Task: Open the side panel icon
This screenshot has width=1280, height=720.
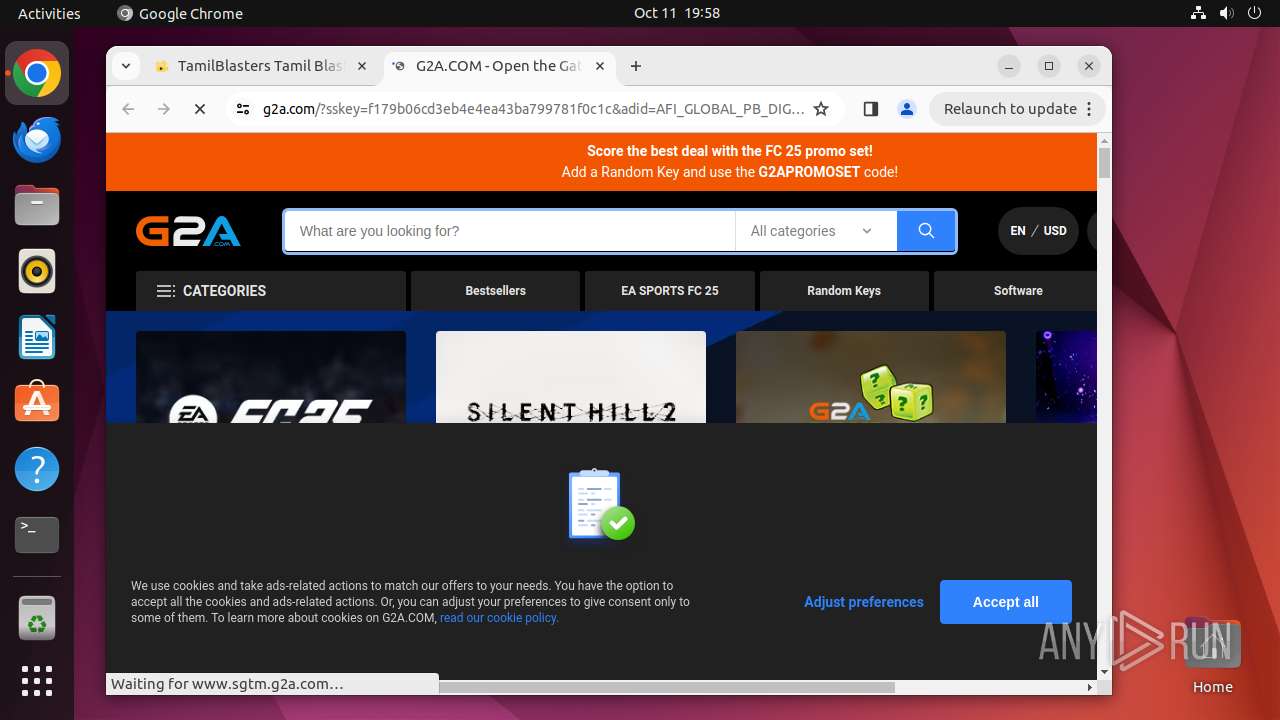Action: [870, 109]
